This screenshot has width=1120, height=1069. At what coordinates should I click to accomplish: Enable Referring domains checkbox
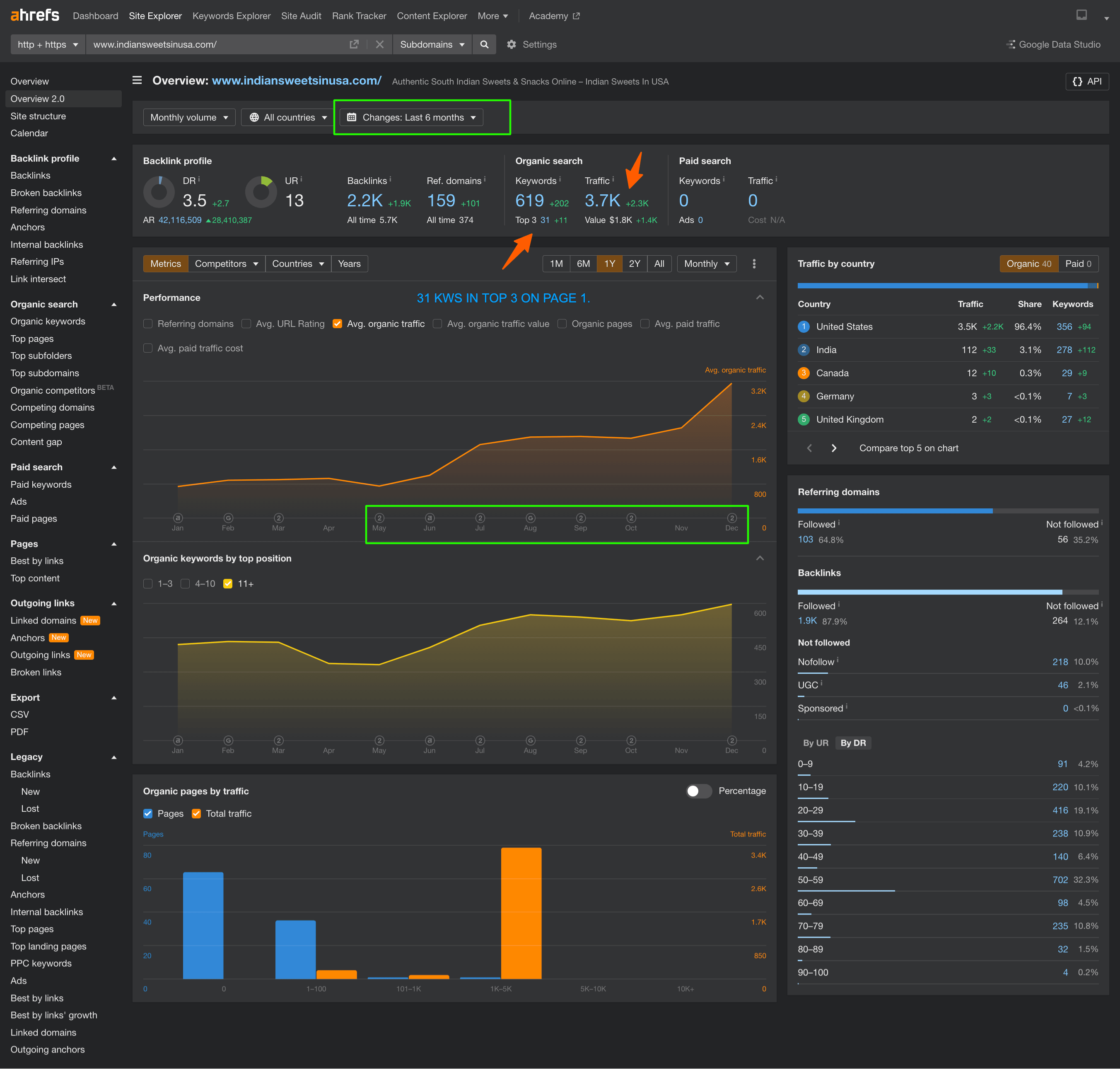148,324
